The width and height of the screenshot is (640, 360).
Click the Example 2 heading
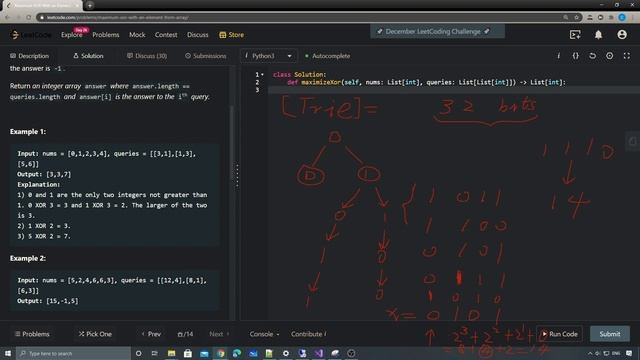[x=28, y=258]
